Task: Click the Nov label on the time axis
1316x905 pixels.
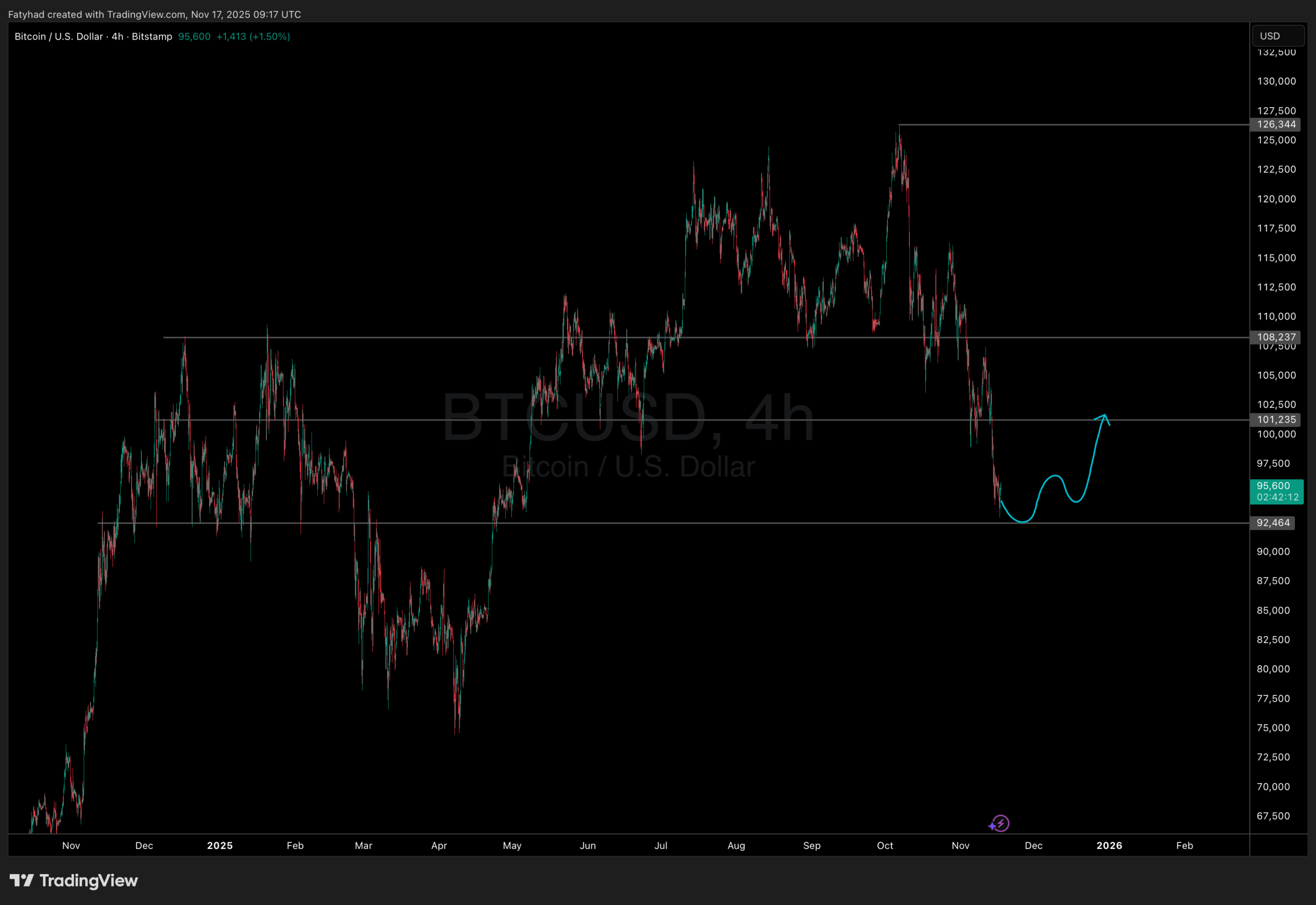Action: point(71,845)
